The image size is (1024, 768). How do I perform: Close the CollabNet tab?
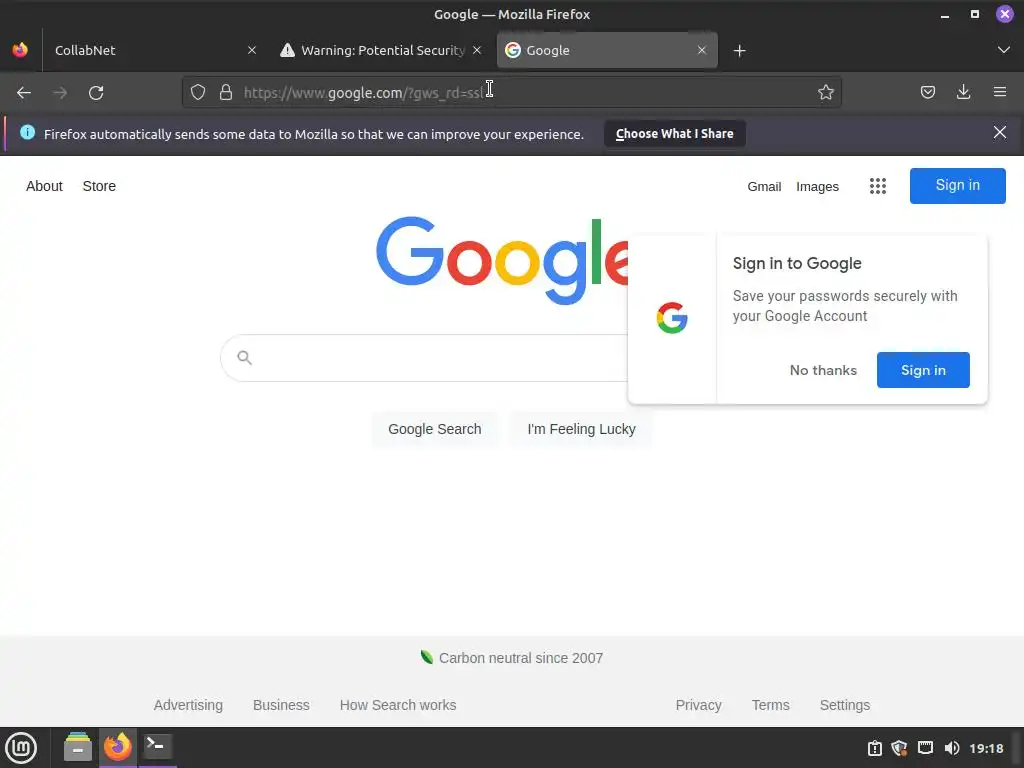pyautogui.click(x=251, y=50)
